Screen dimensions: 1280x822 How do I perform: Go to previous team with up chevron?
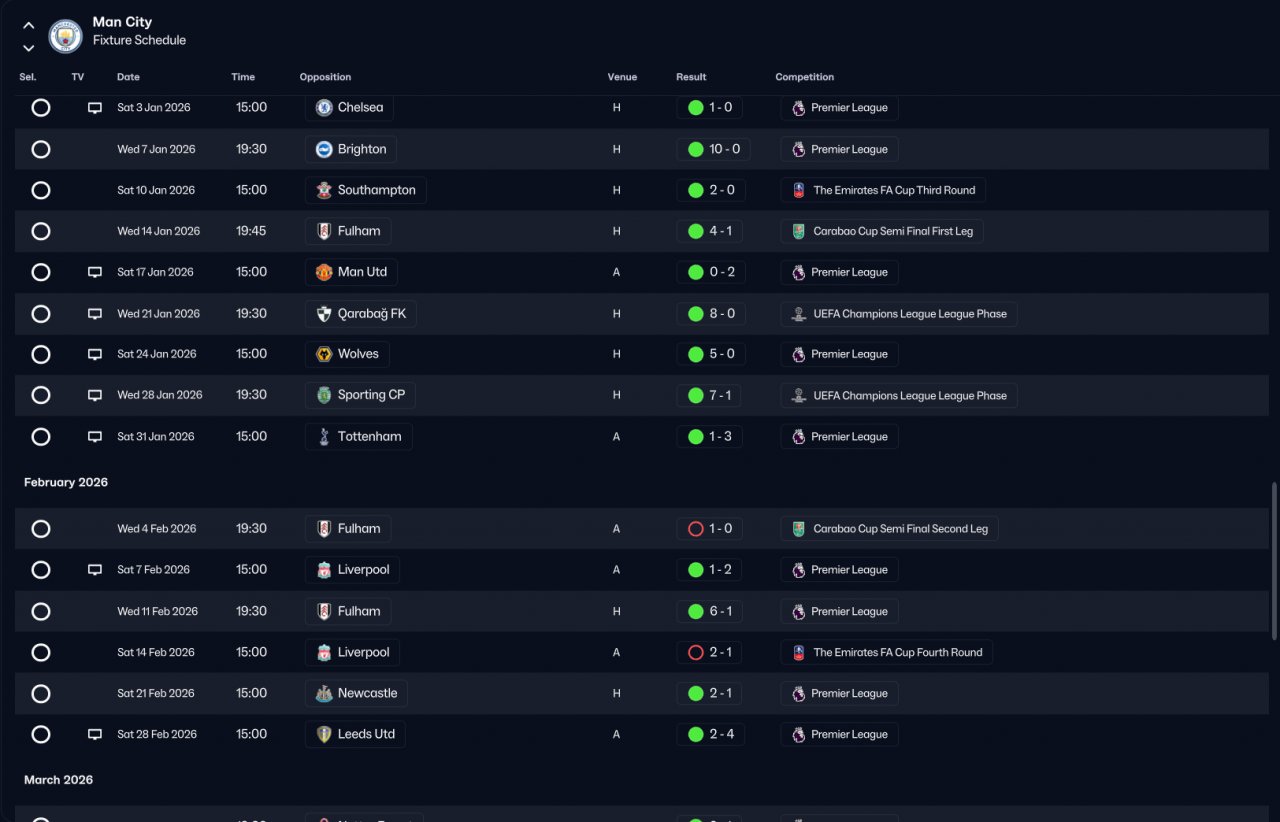click(28, 26)
